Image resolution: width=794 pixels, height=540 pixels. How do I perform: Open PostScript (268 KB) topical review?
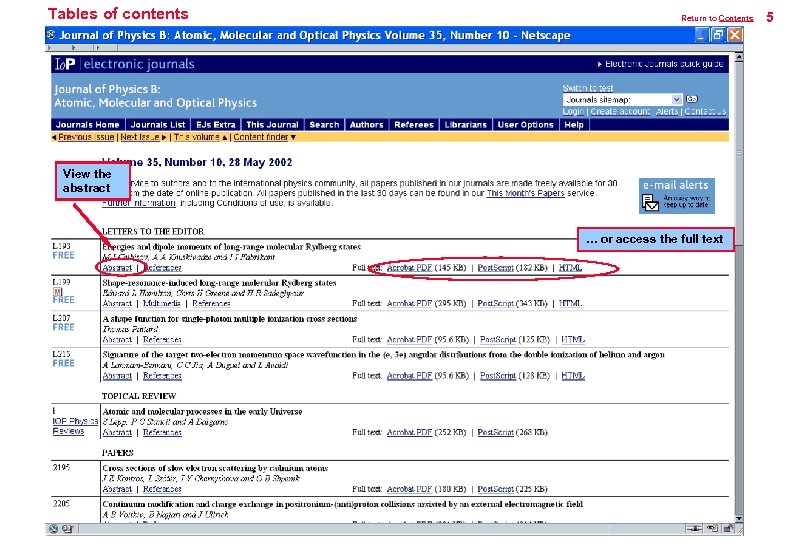pyautogui.click(x=495, y=432)
